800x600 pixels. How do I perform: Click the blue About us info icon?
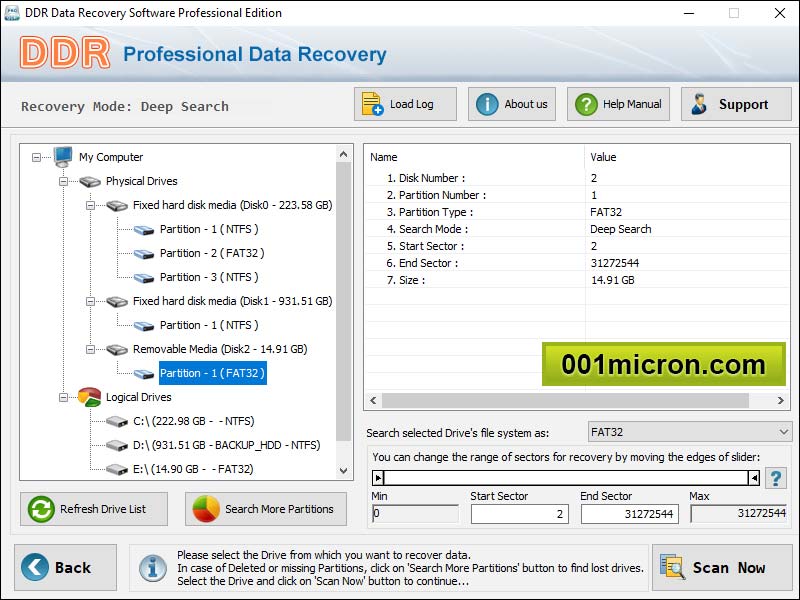487,104
